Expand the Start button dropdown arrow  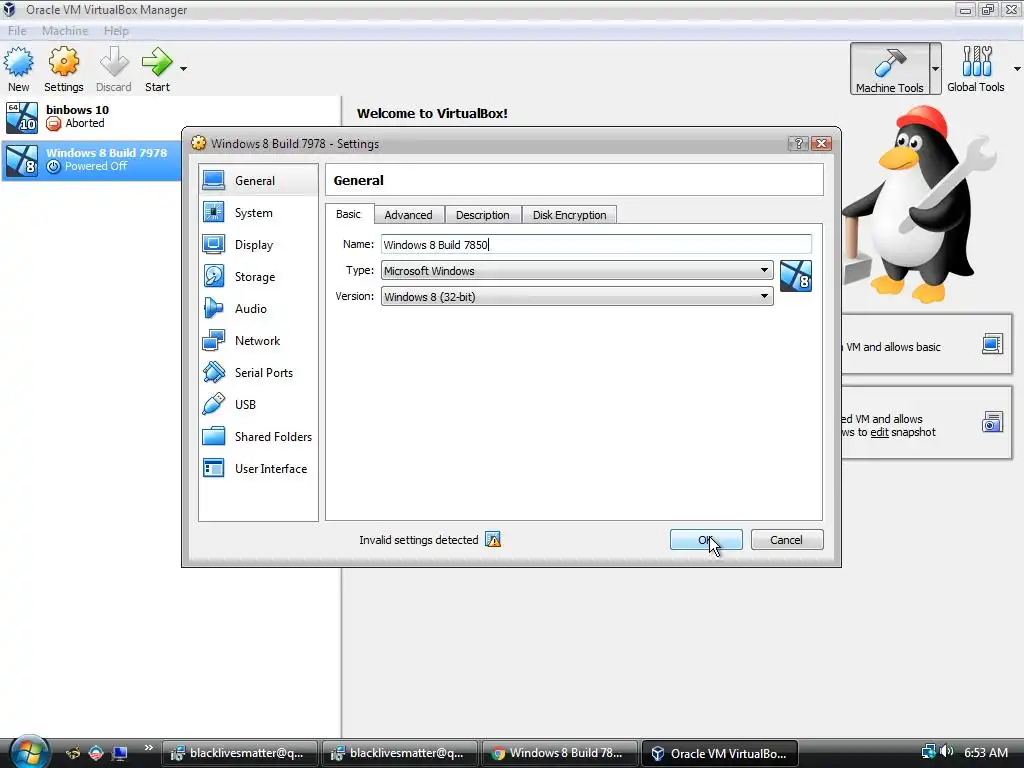[x=184, y=69]
